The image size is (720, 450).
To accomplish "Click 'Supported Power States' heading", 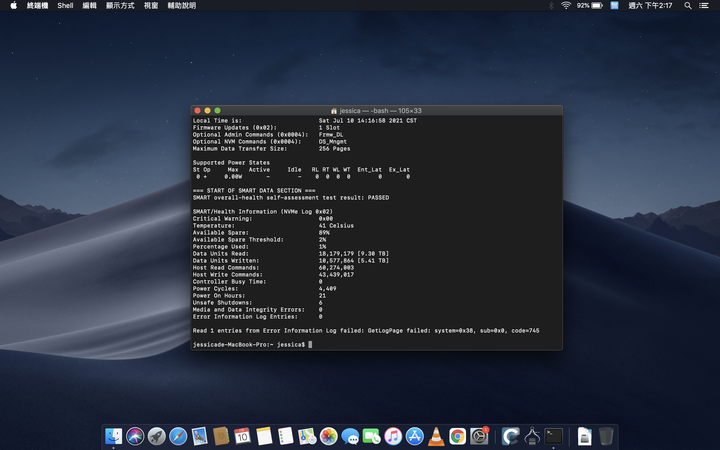I will point(231,163).
